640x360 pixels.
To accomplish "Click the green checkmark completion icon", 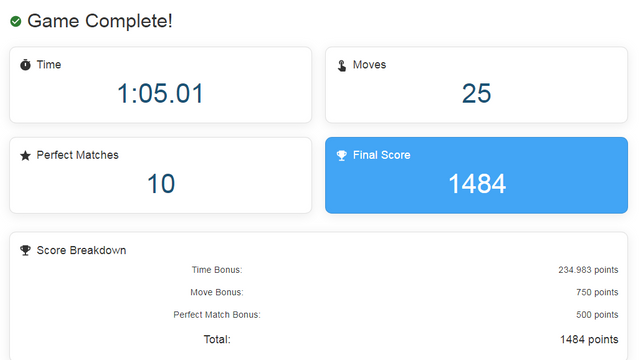I will (x=16, y=21).
